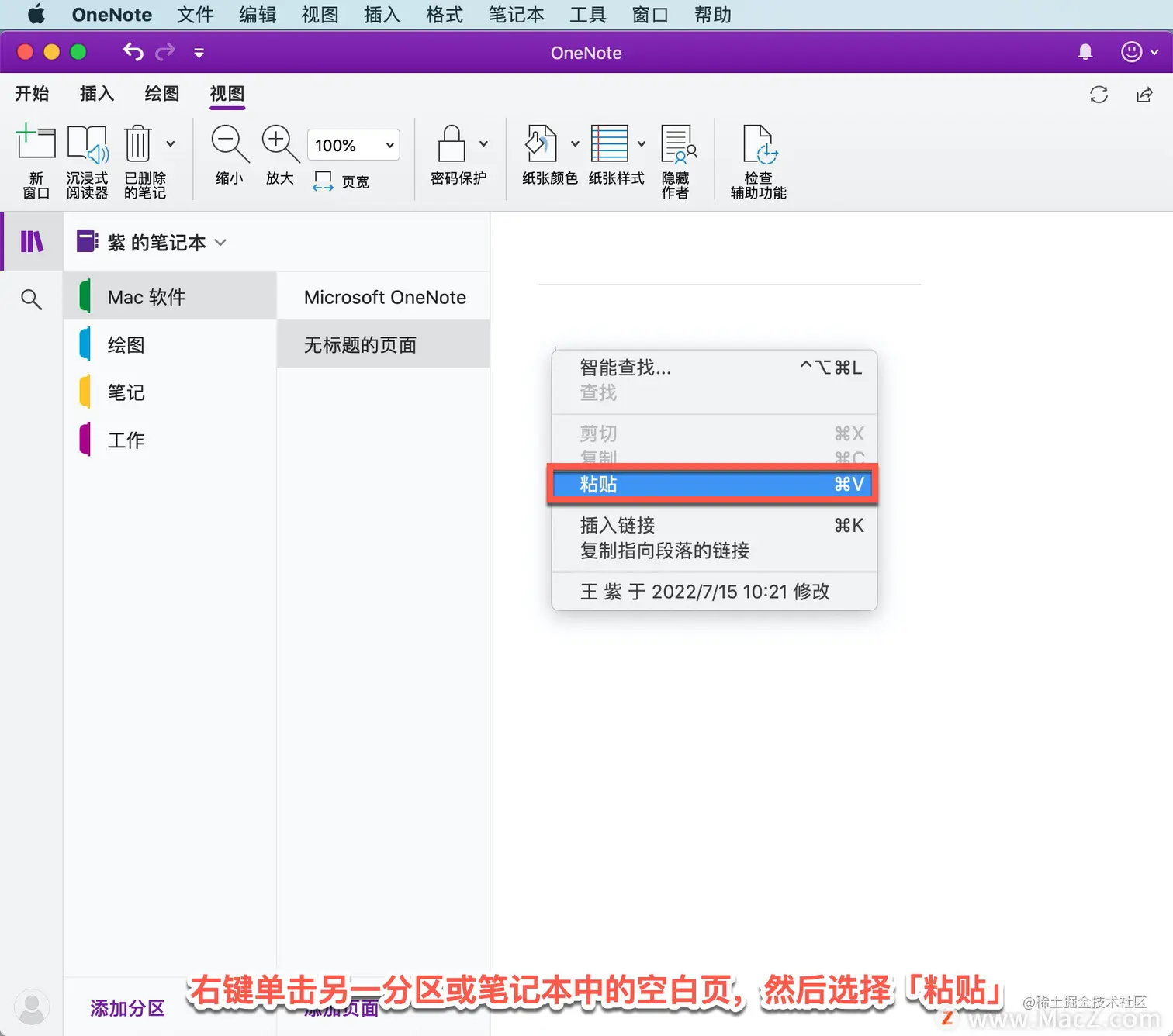Open the 工具 menu in menu bar
1173x1036 pixels.
coord(588,15)
